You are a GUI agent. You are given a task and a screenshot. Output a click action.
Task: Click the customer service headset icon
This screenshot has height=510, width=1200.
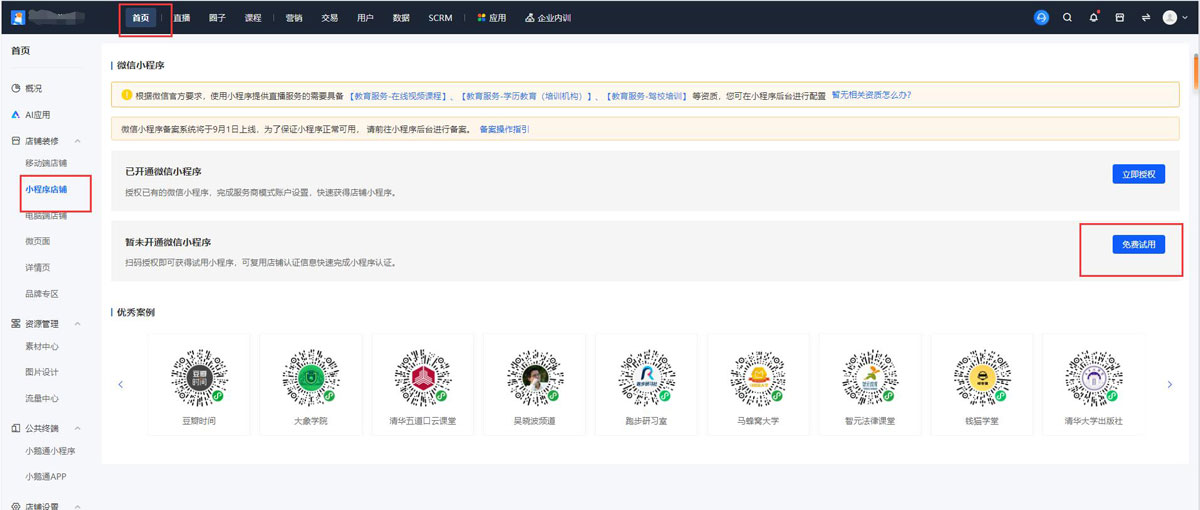click(x=1041, y=18)
